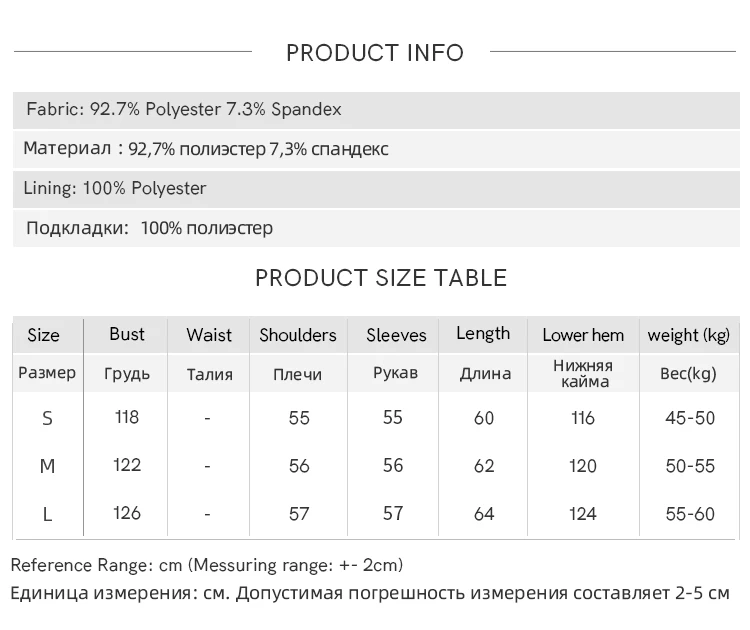Select the size S row label

pyautogui.click(x=47, y=419)
